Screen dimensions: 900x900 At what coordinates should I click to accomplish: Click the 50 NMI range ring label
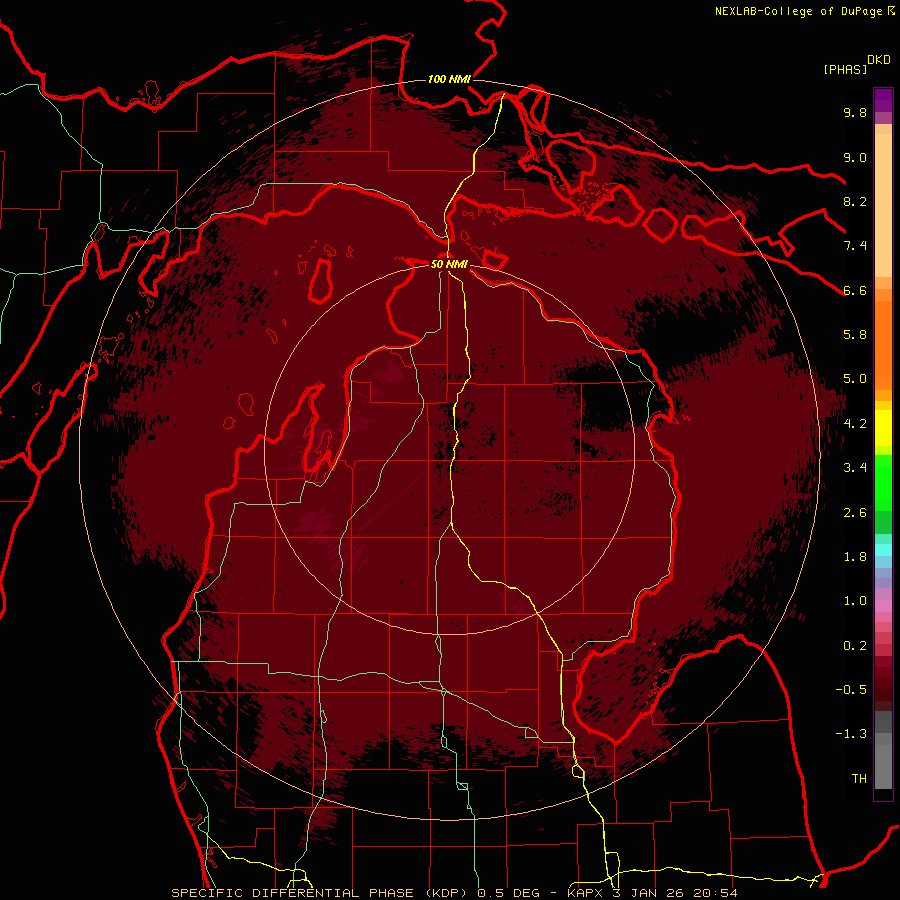[449, 264]
